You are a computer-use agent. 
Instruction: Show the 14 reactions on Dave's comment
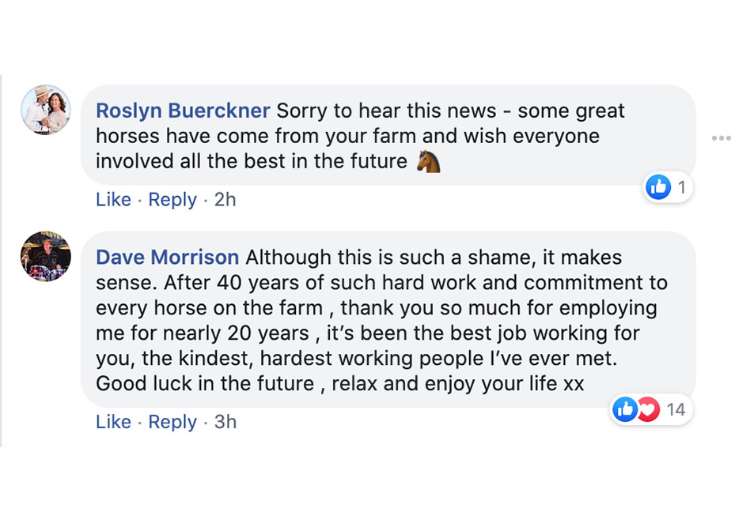click(x=675, y=409)
